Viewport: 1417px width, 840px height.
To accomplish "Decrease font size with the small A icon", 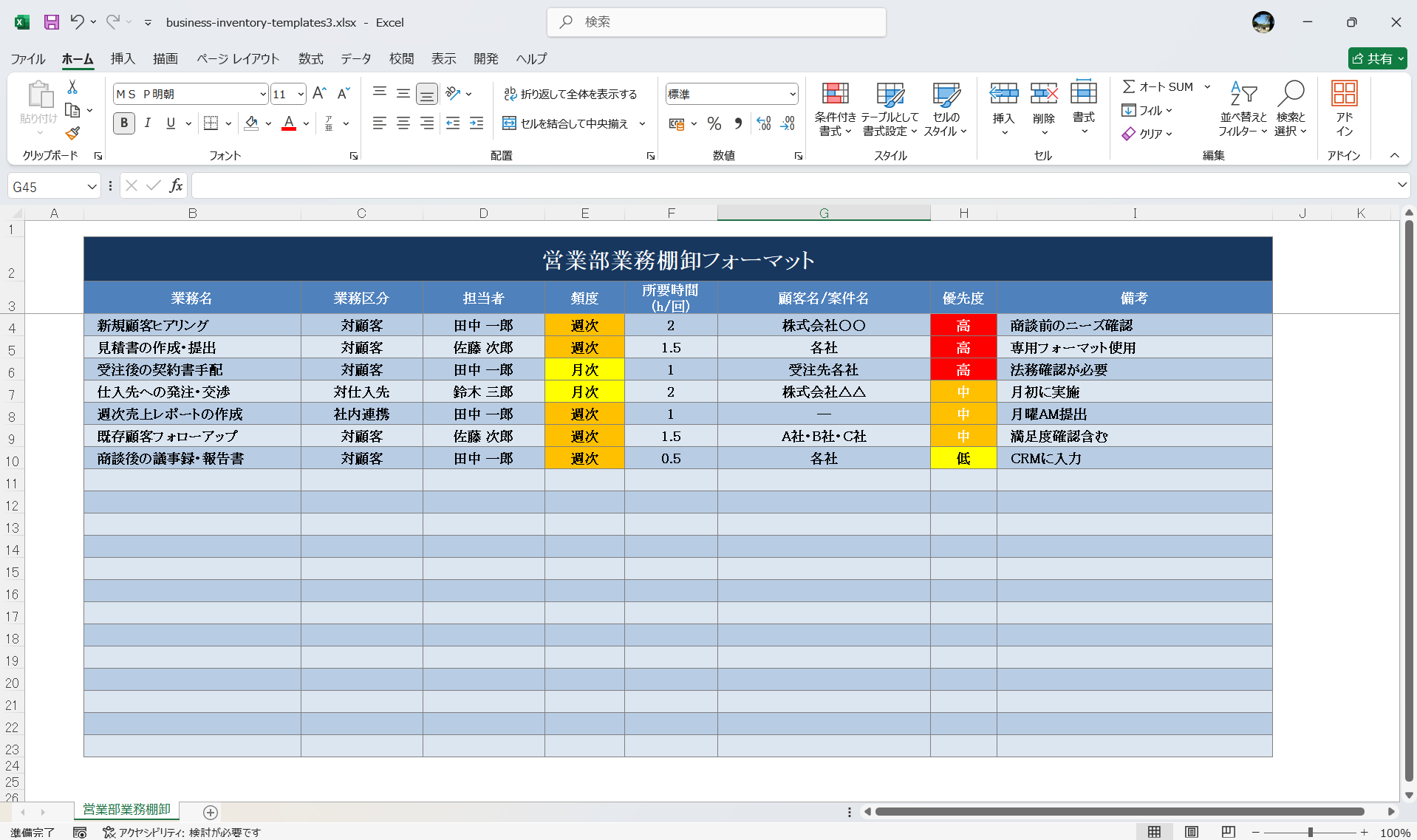I will pyautogui.click(x=343, y=93).
